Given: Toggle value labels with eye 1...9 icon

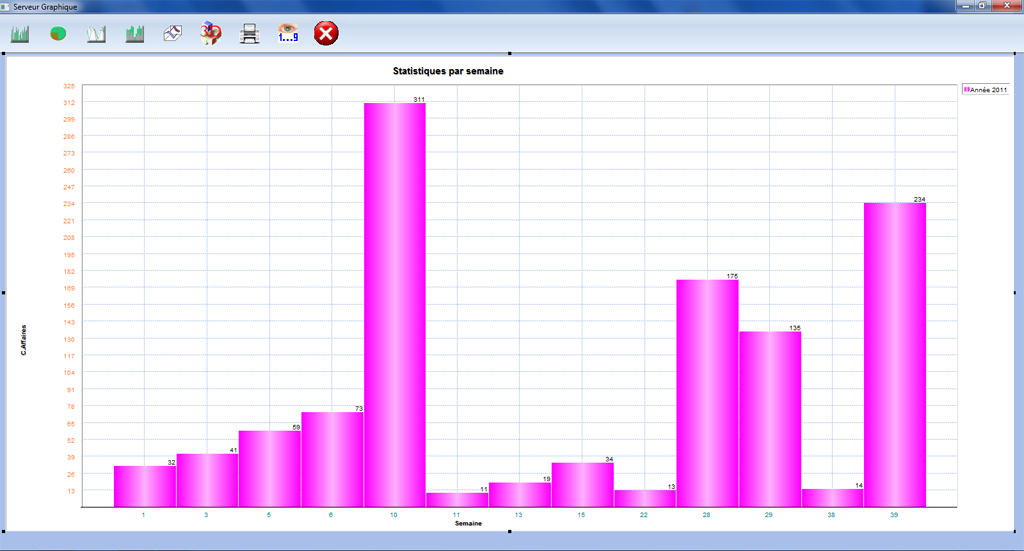Looking at the screenshot, I should click(x=288, y=34).
